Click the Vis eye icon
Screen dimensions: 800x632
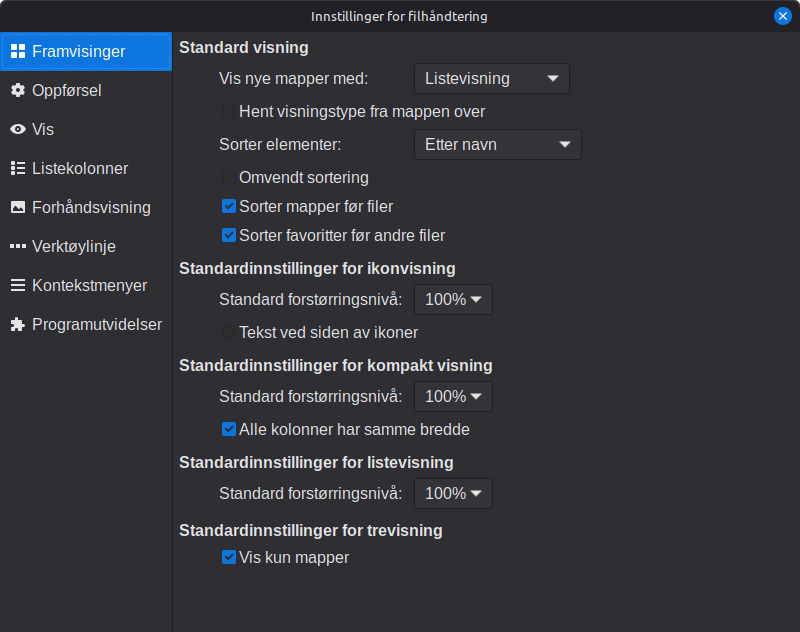(18, 129)
